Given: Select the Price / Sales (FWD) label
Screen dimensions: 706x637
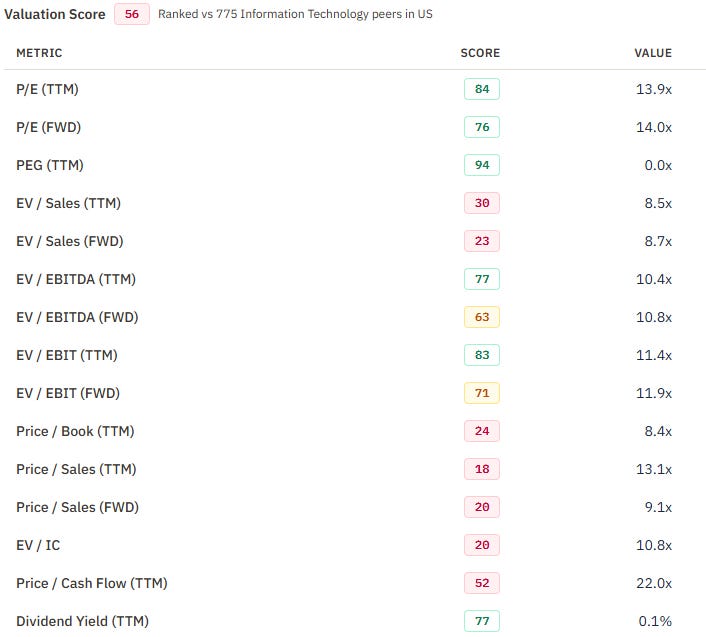Looking at the screenshot, I should [x=77, y=507].
